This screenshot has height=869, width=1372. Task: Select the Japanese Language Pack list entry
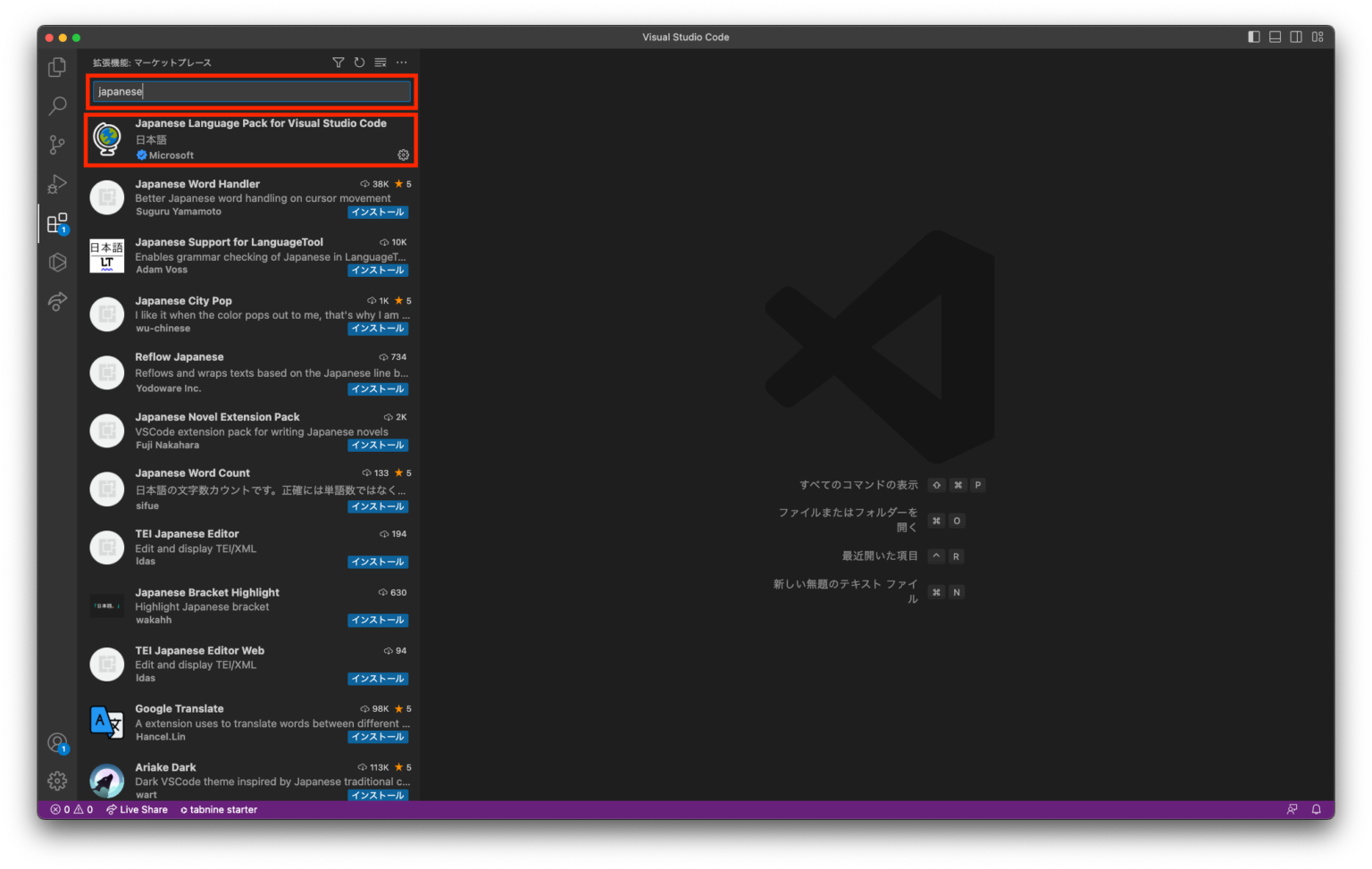tap(251, 138)
